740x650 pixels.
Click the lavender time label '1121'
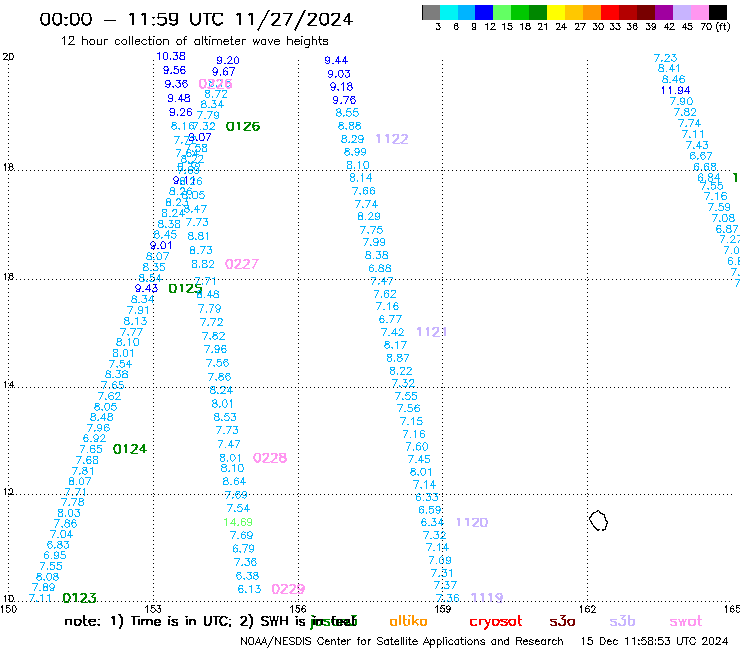[x=431, y=332]
